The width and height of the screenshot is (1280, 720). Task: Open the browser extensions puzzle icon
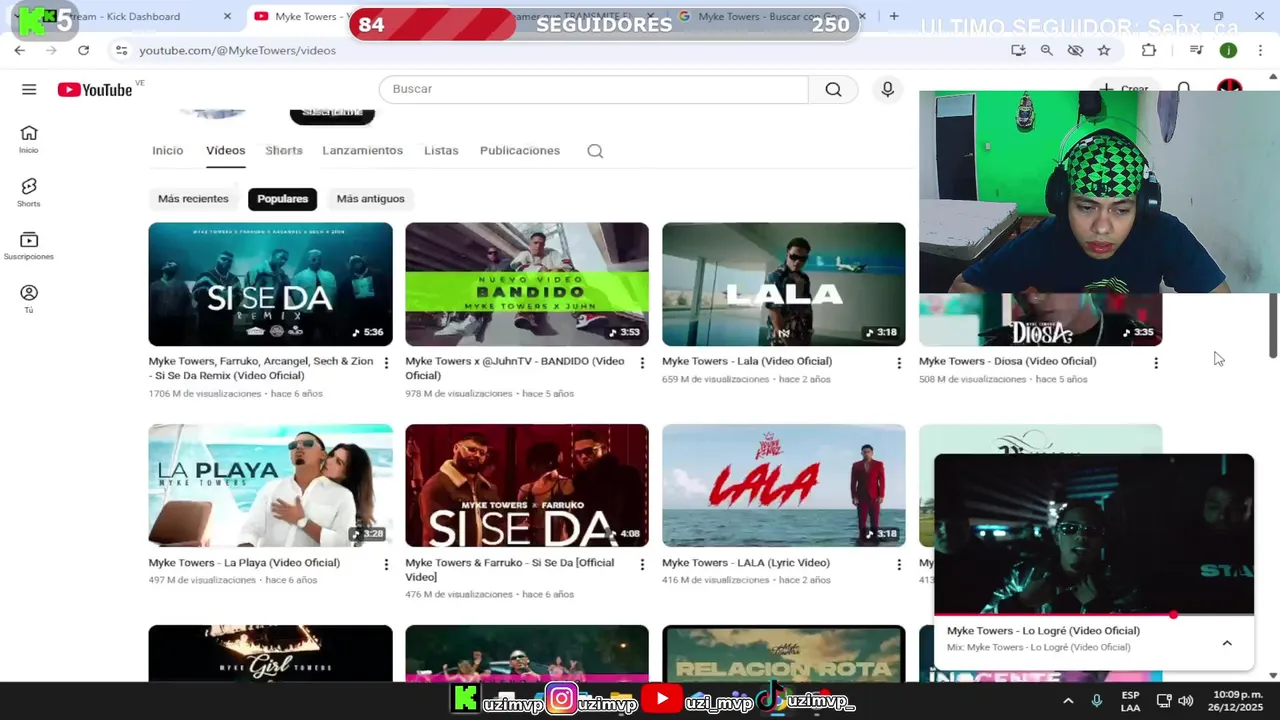[x=1149, y=50]
